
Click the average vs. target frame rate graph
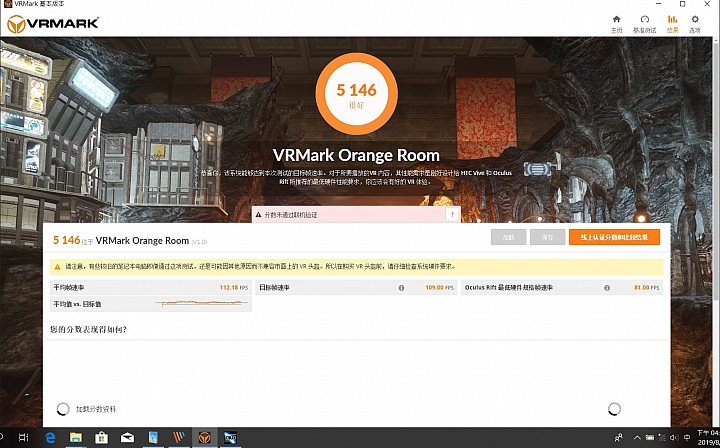(202, 303)
